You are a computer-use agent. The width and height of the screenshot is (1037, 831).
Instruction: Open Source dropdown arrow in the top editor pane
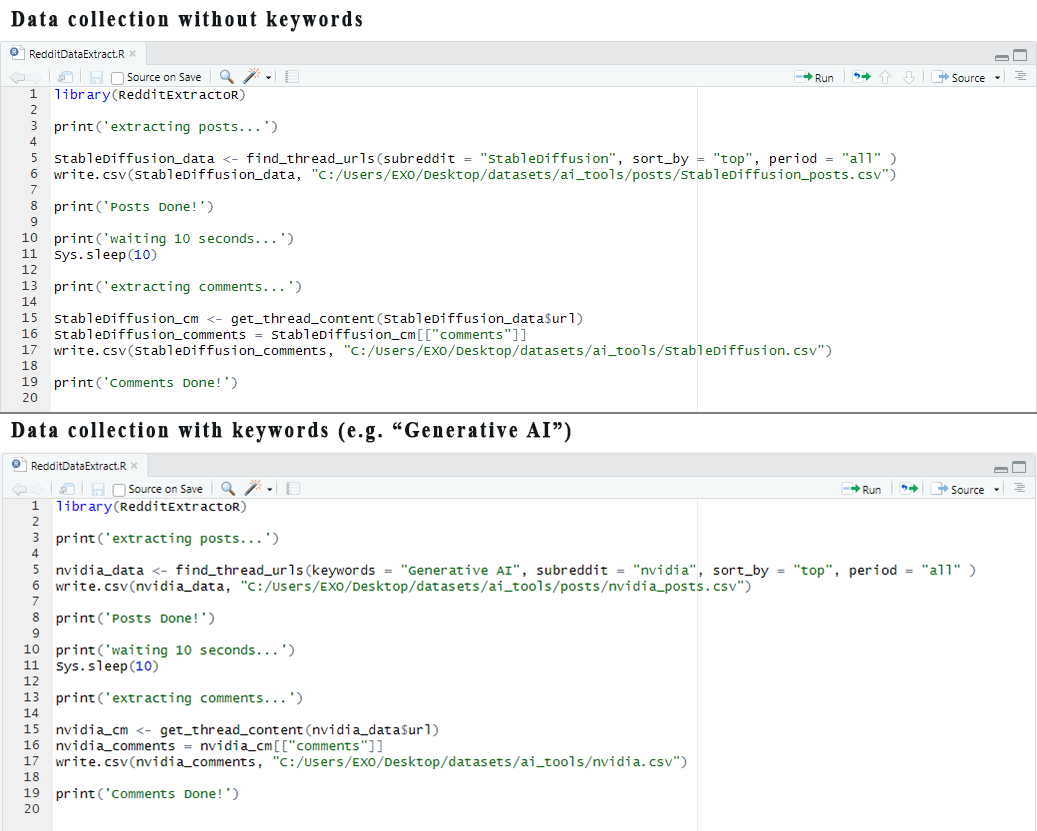click(x=997, y=78)
